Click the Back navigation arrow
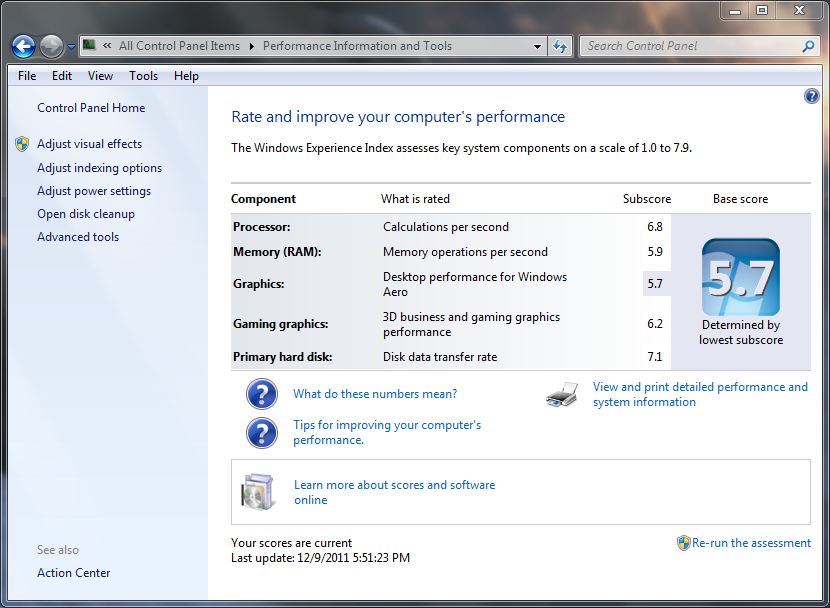The height and width of the screenshot is (608, 830). click(x=24, y=47)
